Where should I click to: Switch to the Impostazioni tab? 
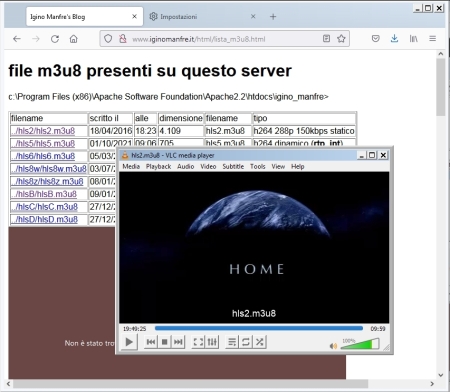(x=179, y=17)
